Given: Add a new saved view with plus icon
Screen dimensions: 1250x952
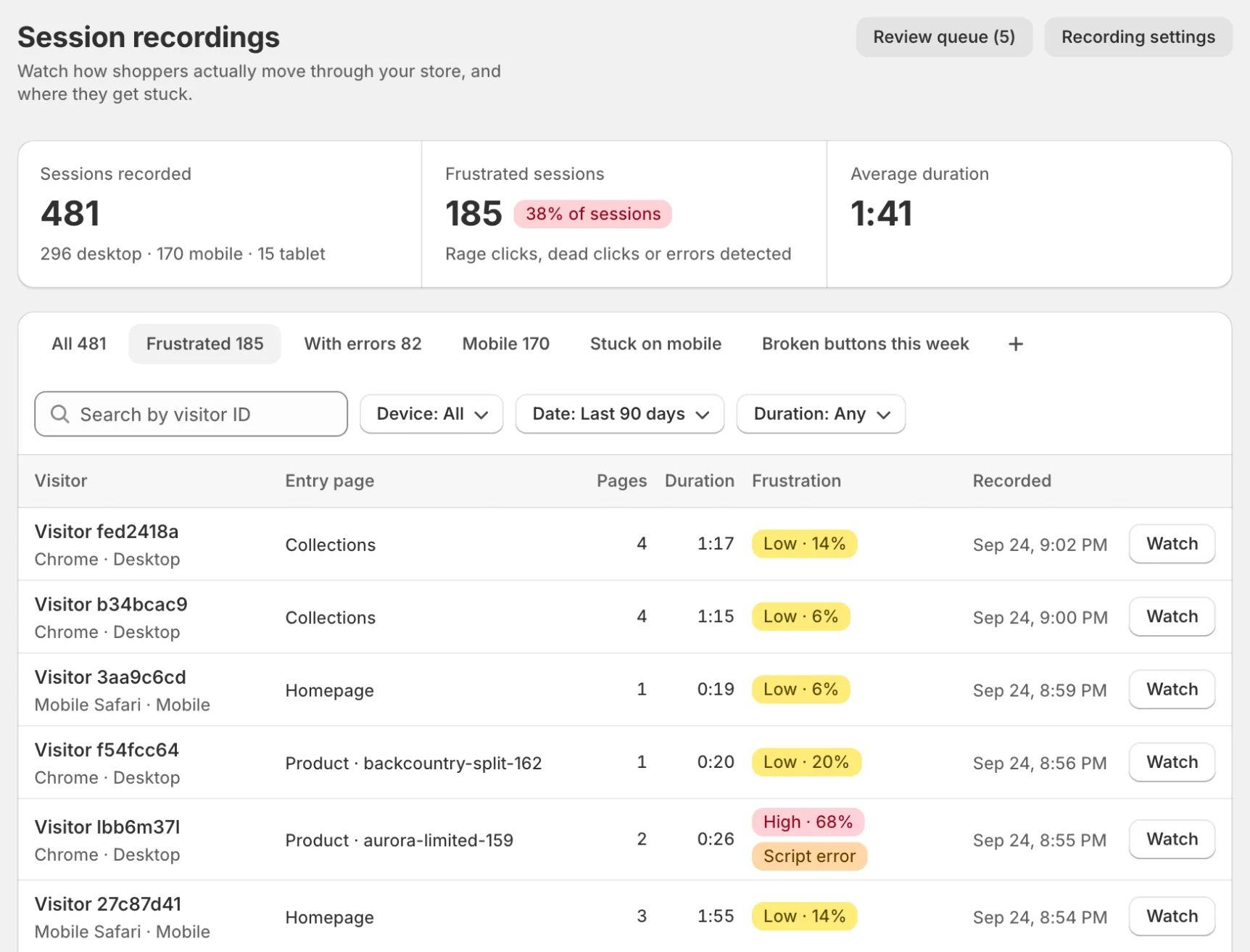Looking at the screenshot, I should point(1015,344).
